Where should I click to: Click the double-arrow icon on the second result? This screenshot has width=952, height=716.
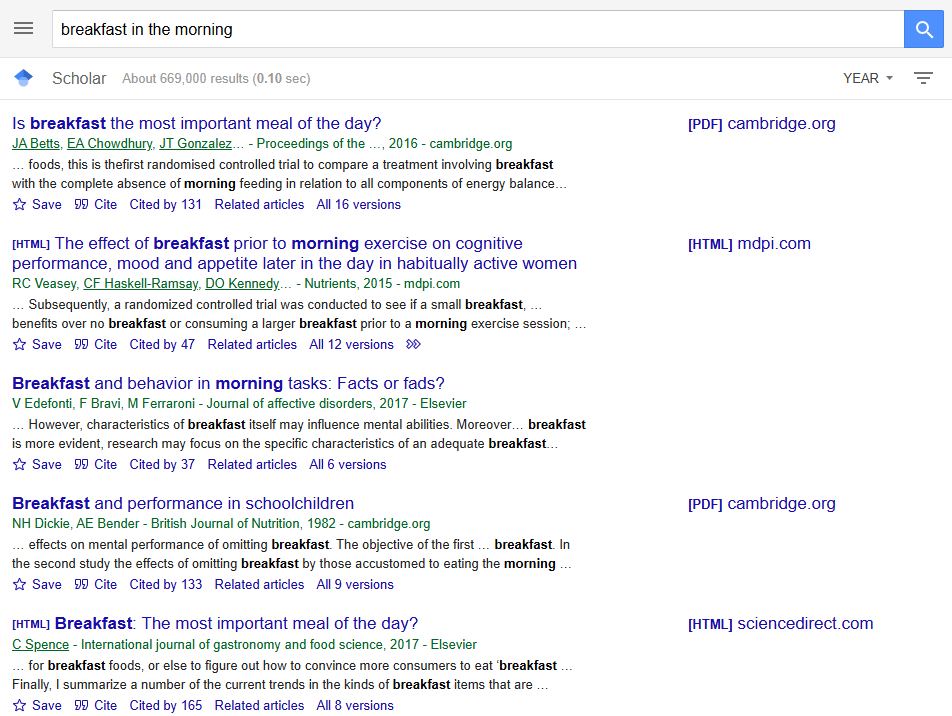click(412, 343)
